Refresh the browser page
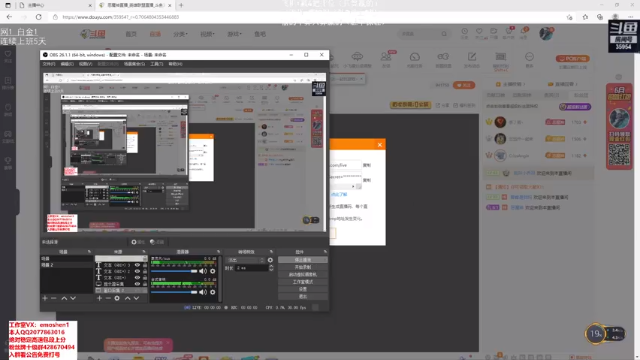The image size is (640, 360). [39, 17]
